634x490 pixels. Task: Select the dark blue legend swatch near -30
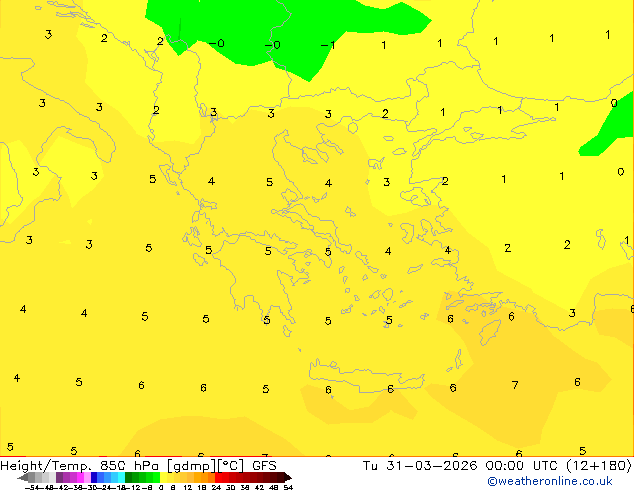pos(94,477)
